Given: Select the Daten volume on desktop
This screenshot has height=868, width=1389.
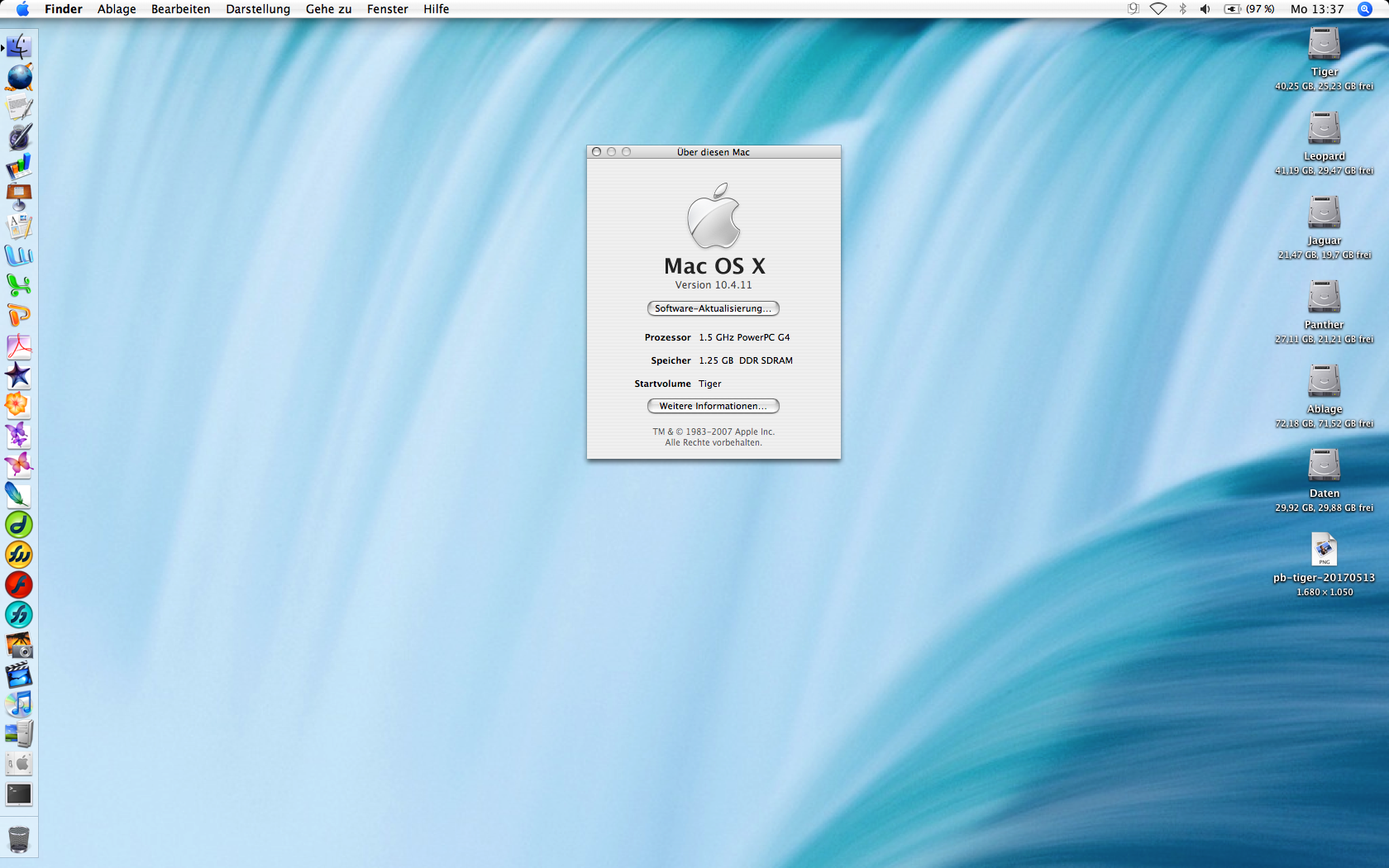Looking at the screenshot, I should tap(1325, 465).
